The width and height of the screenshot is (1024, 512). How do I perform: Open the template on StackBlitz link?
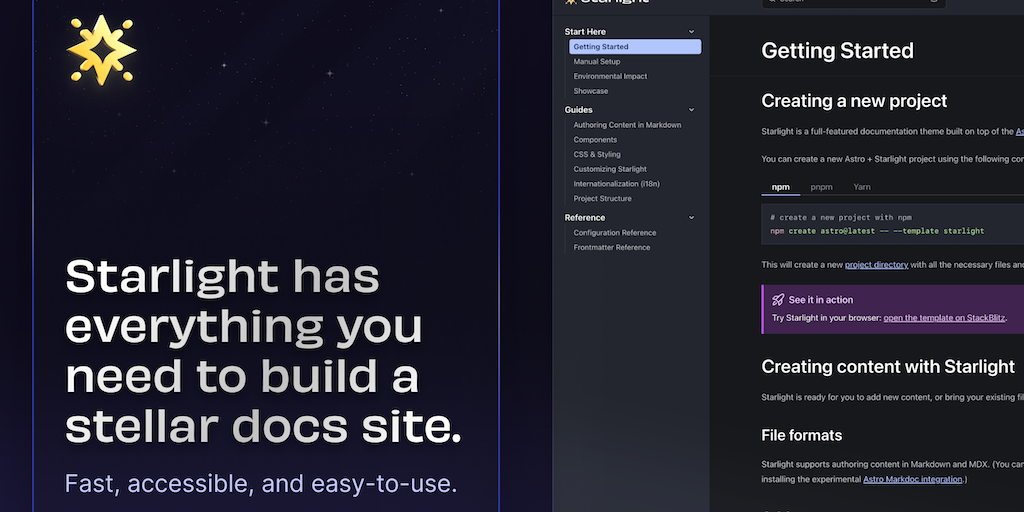pos(944,318)
